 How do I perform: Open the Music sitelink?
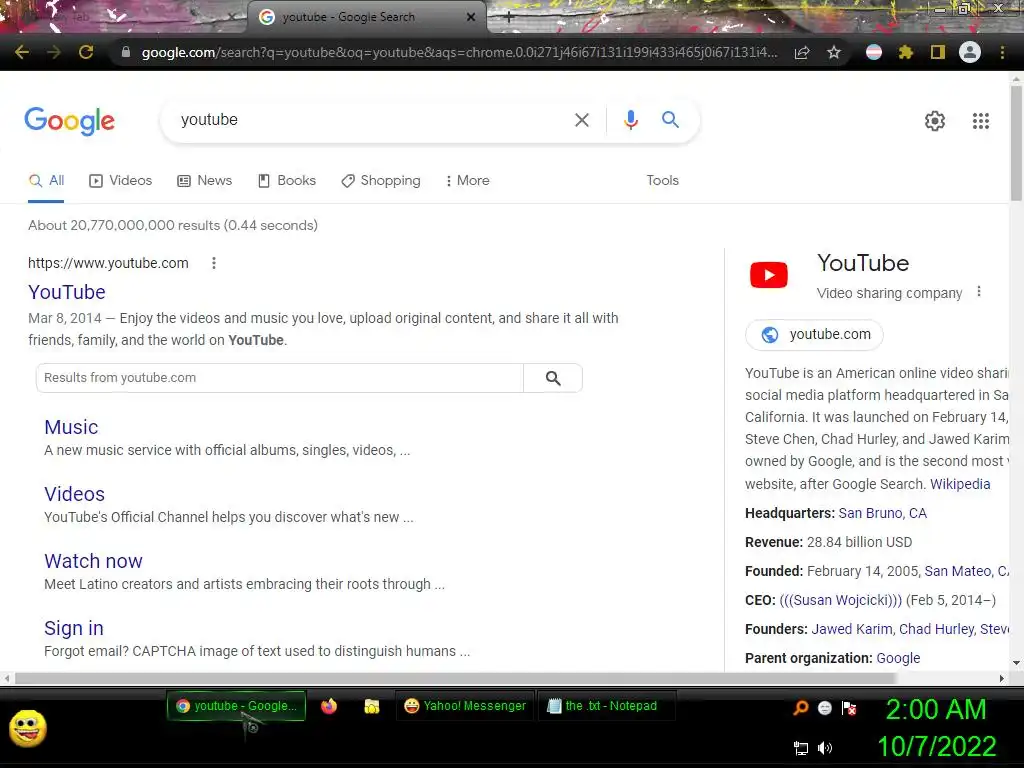[x=71, y=427]
